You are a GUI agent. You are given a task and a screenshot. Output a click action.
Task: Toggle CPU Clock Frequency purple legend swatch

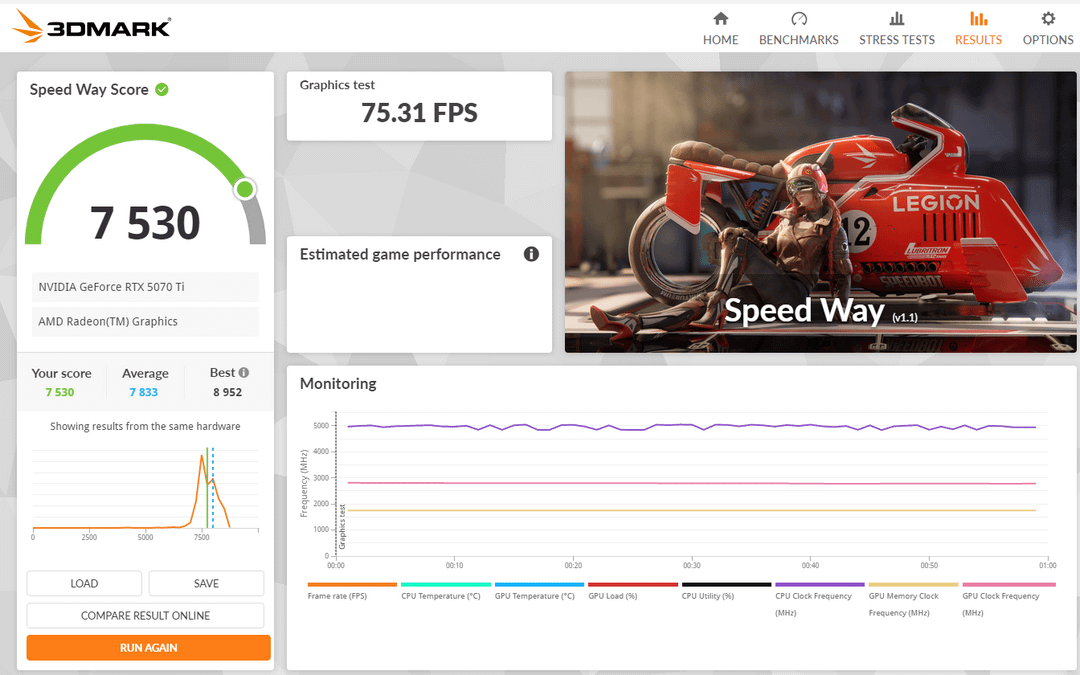[x=820, y=585]
